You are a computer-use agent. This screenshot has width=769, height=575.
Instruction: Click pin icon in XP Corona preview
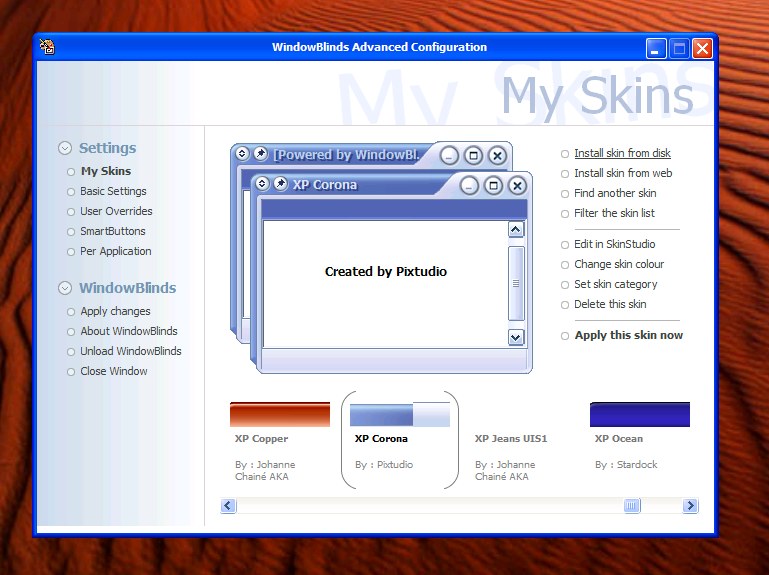(x=281, y=183)
